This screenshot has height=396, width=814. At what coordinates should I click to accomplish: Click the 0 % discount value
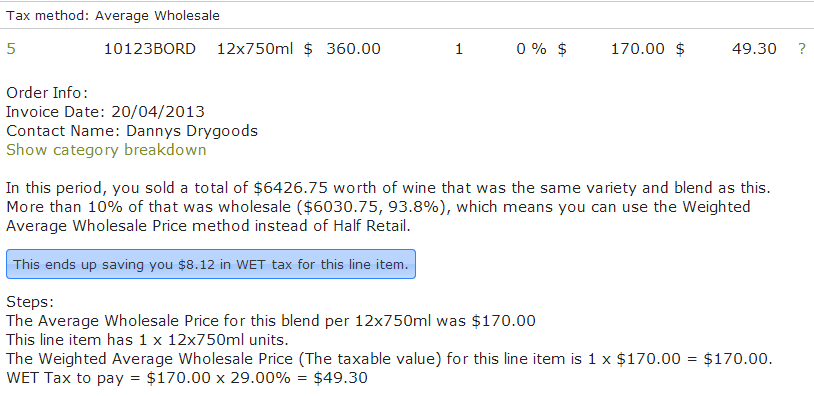531,49
